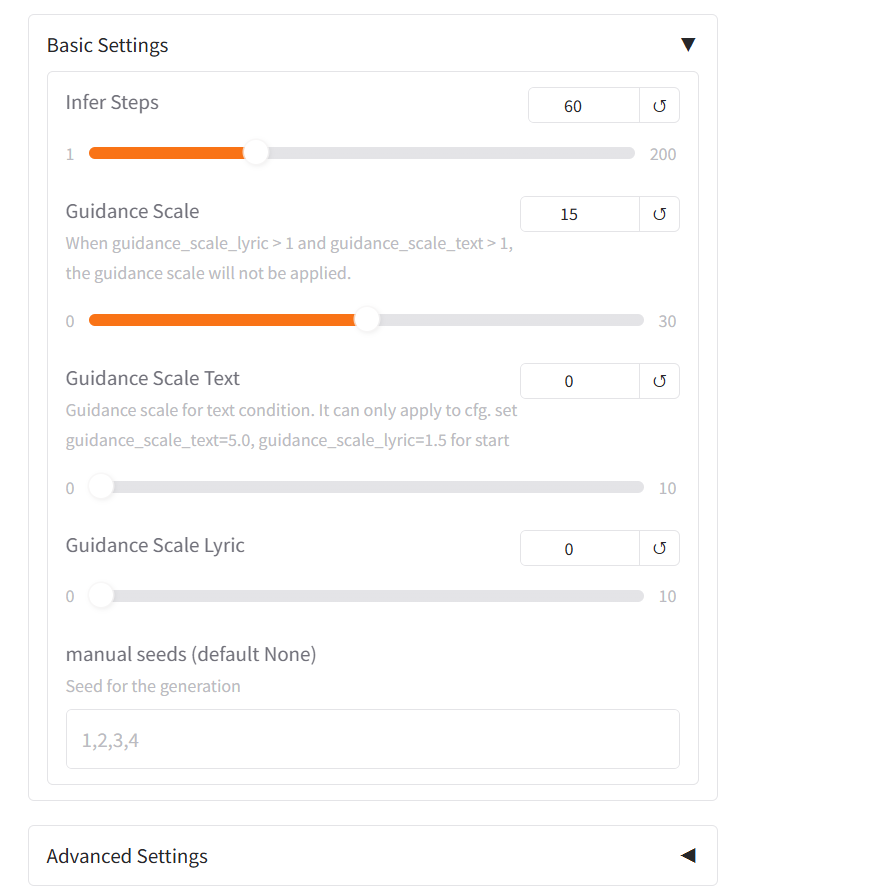The image size is (880, 891).
Task: Select the Guidance Scale Lyric slider knob
Action: [x=101, y=596]
